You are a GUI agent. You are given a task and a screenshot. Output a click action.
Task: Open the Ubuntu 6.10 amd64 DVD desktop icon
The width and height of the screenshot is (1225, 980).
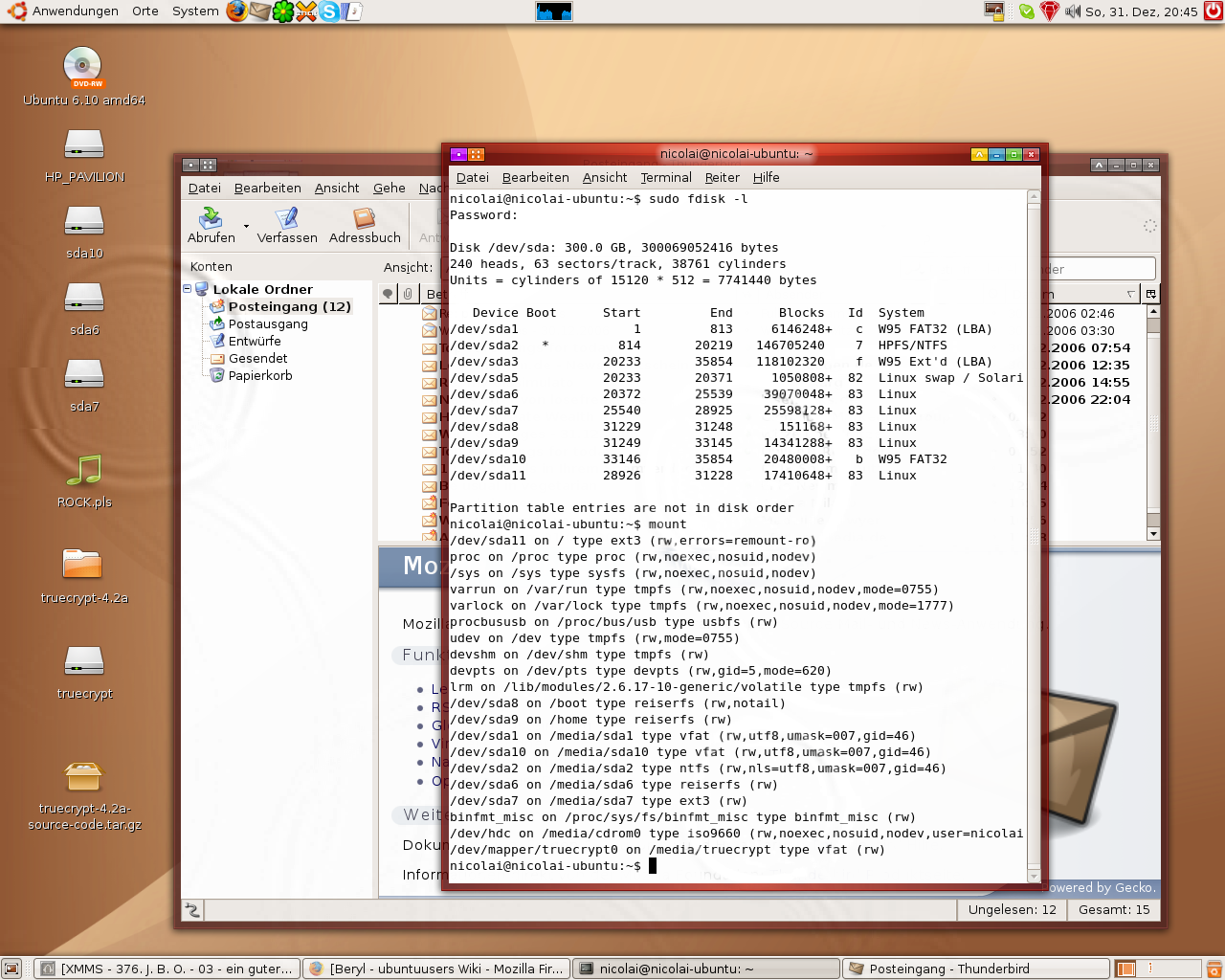coord(84,77)
